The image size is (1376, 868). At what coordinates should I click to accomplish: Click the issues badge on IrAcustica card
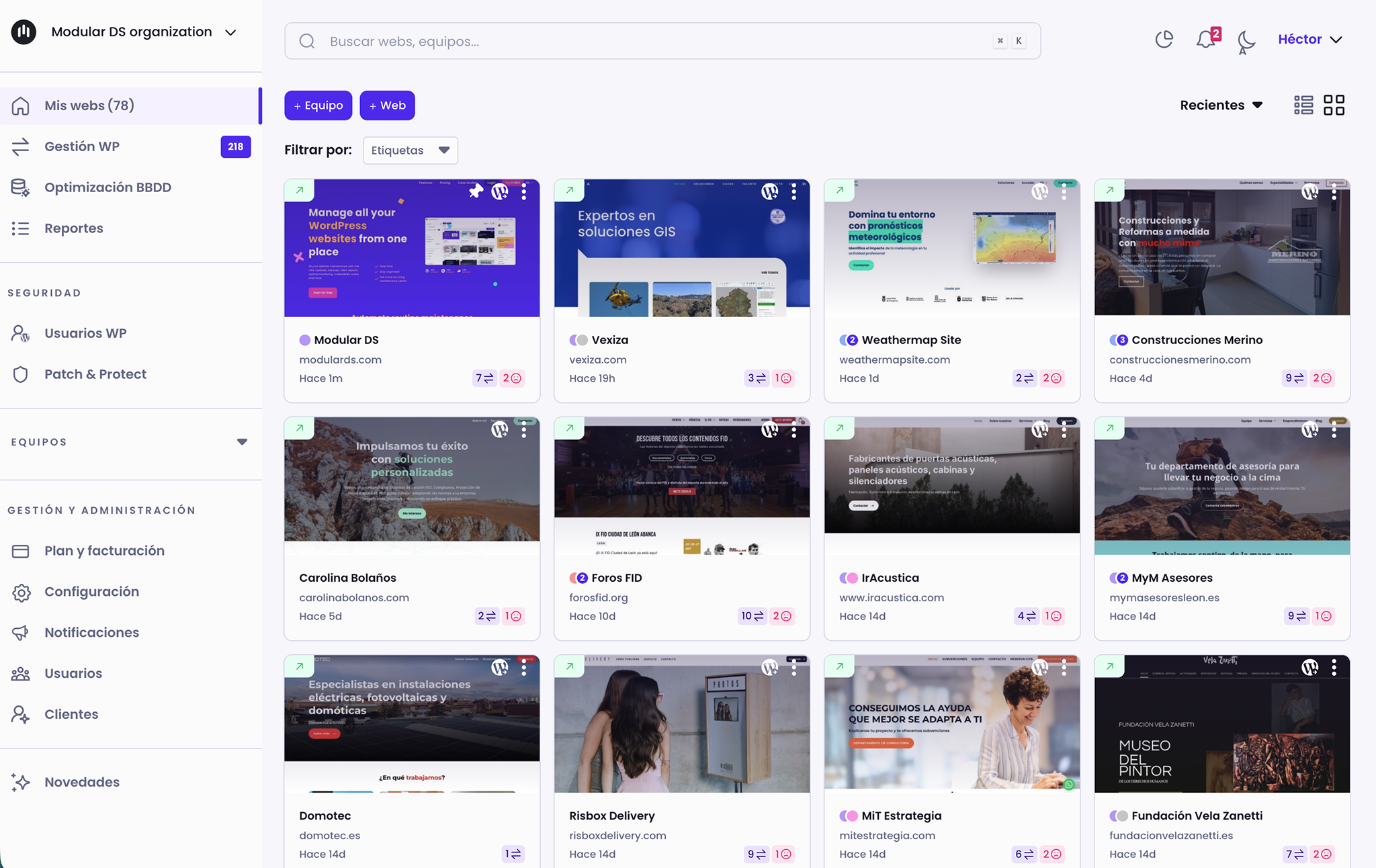[x=1053, y=616]
